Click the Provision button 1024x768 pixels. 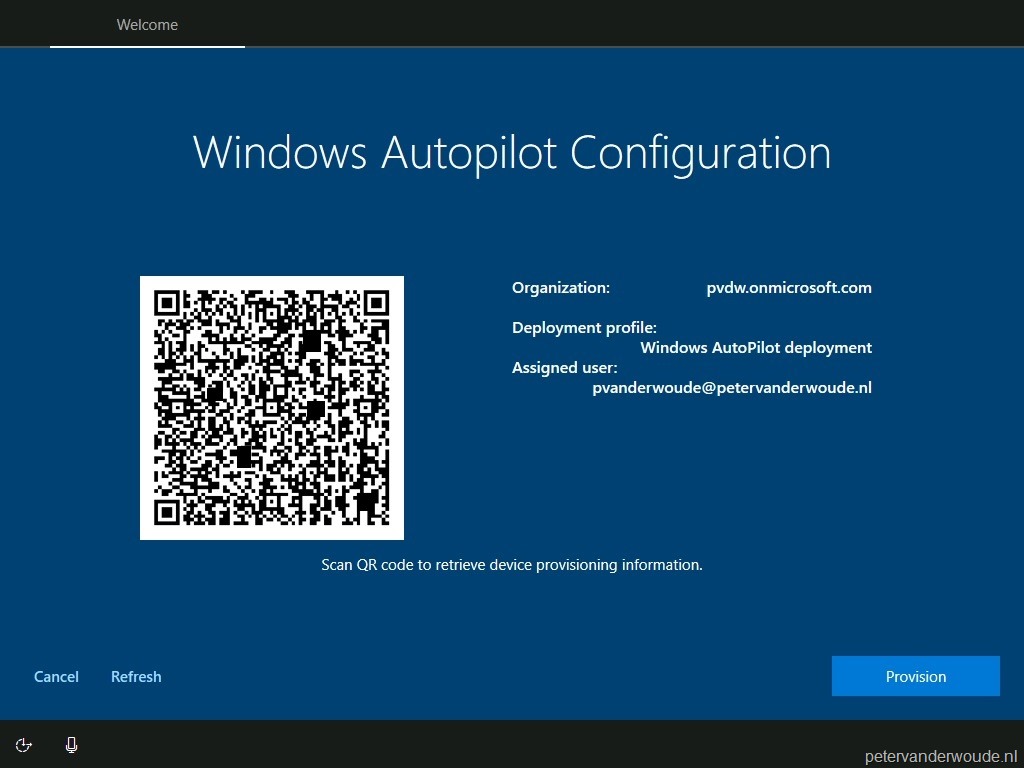pyautogui.click(x=915, y=676)
